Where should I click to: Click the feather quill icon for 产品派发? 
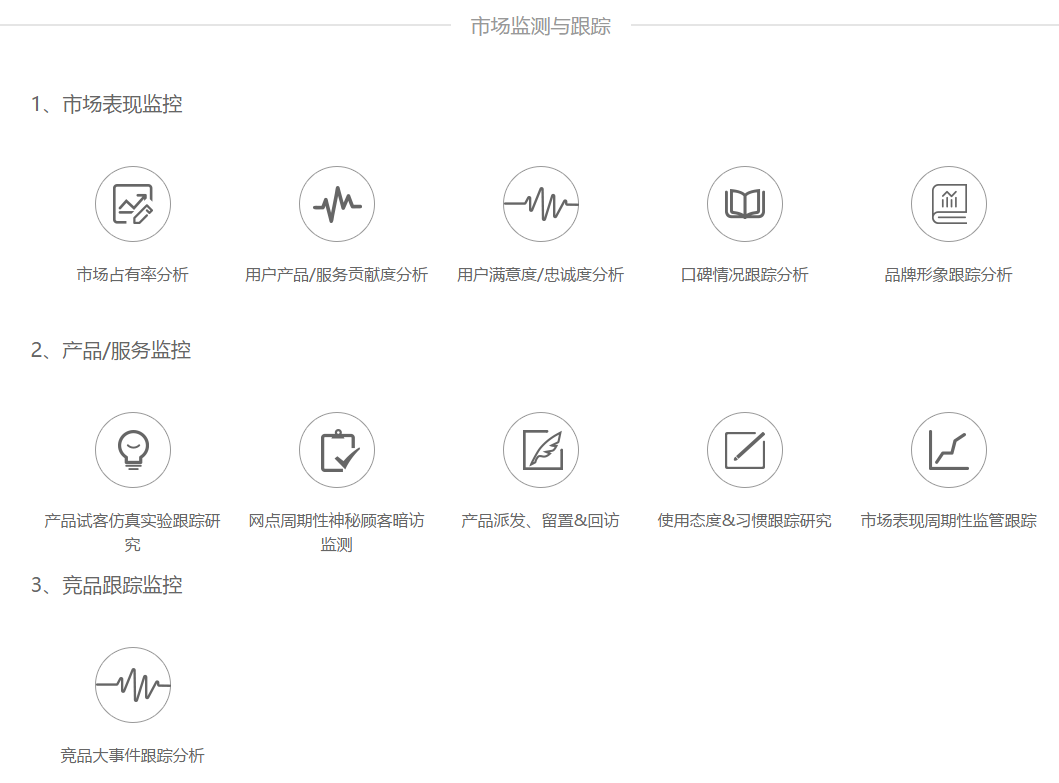point(541,450)
